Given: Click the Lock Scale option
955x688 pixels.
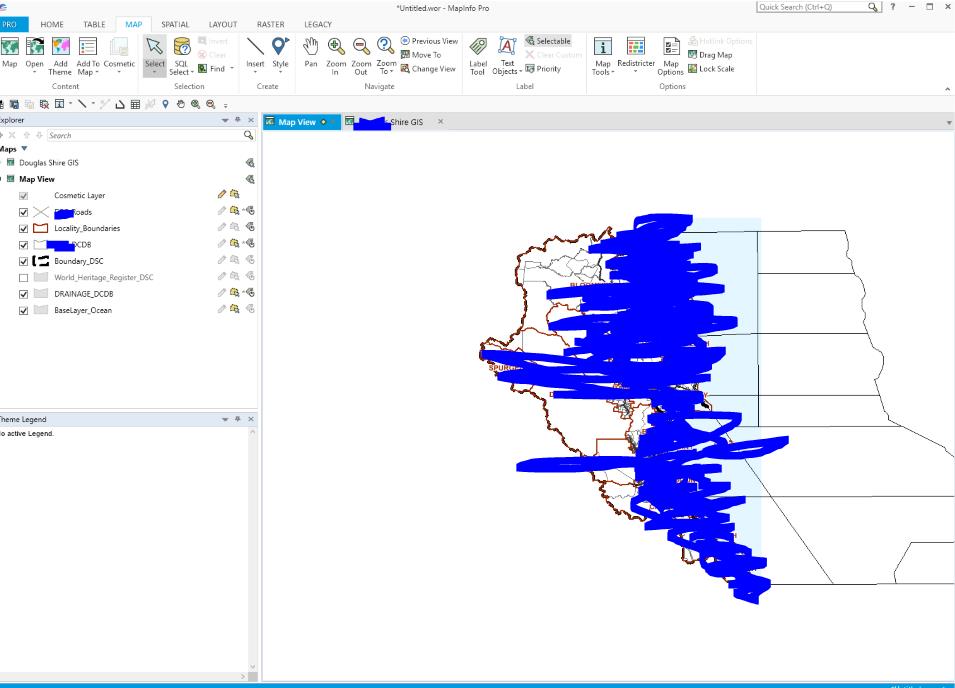Looking at the screenshot, I should (x=711, y=69).
